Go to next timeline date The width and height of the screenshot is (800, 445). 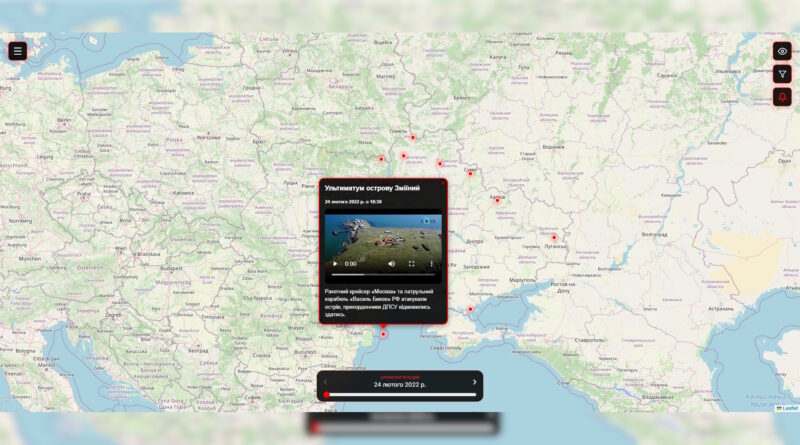[x=474, y=382]
